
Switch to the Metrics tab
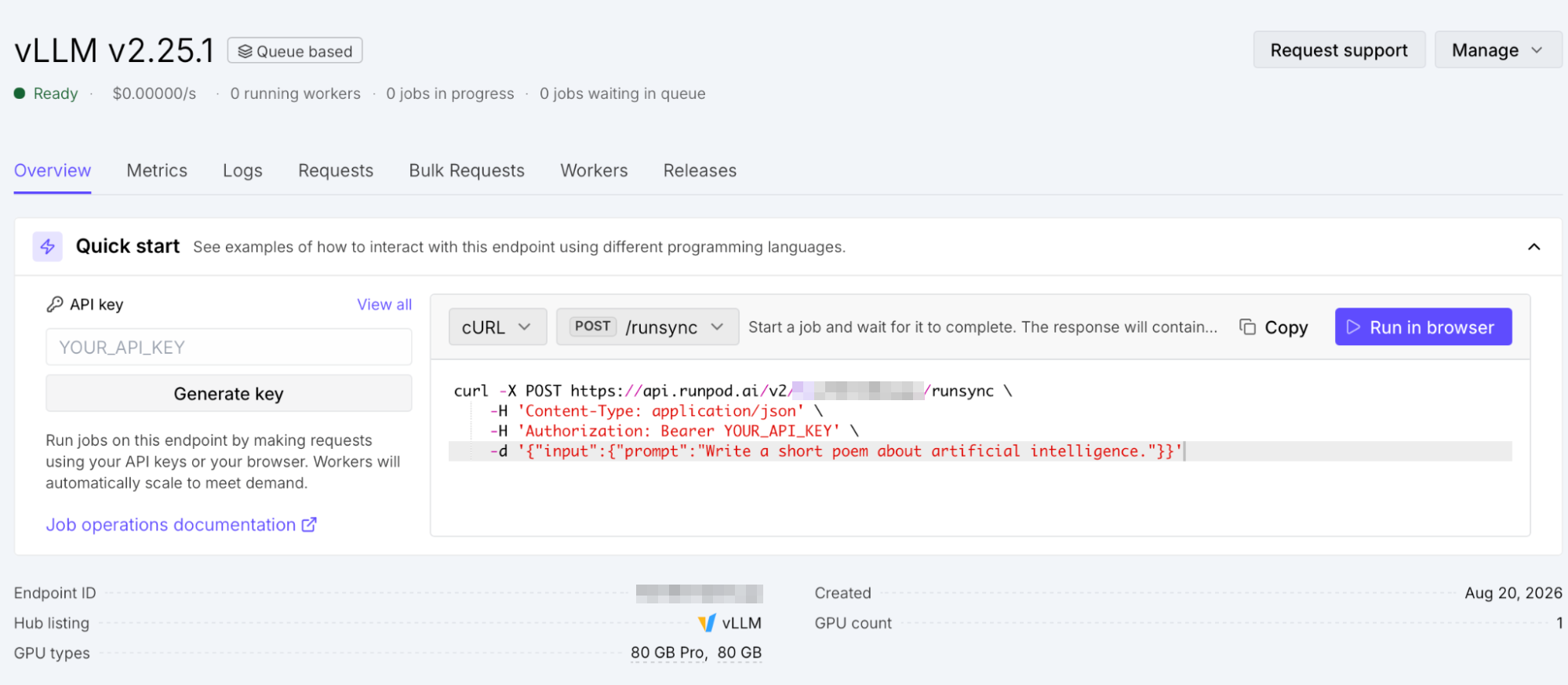[157, 170]
